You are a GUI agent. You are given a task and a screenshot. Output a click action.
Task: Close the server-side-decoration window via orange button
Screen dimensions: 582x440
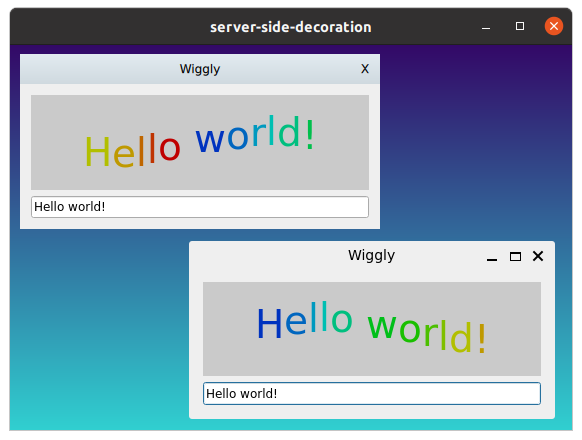(554, 26)
